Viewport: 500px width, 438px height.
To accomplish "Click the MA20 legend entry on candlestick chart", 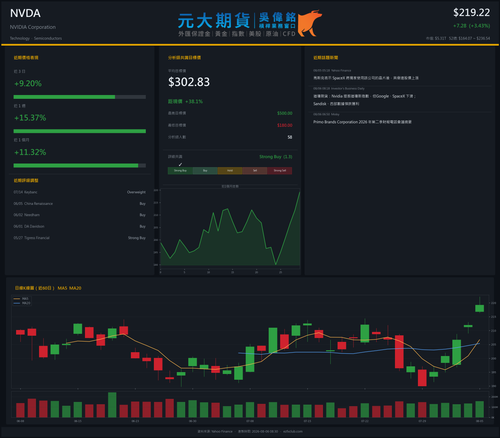I will (22, 303).
